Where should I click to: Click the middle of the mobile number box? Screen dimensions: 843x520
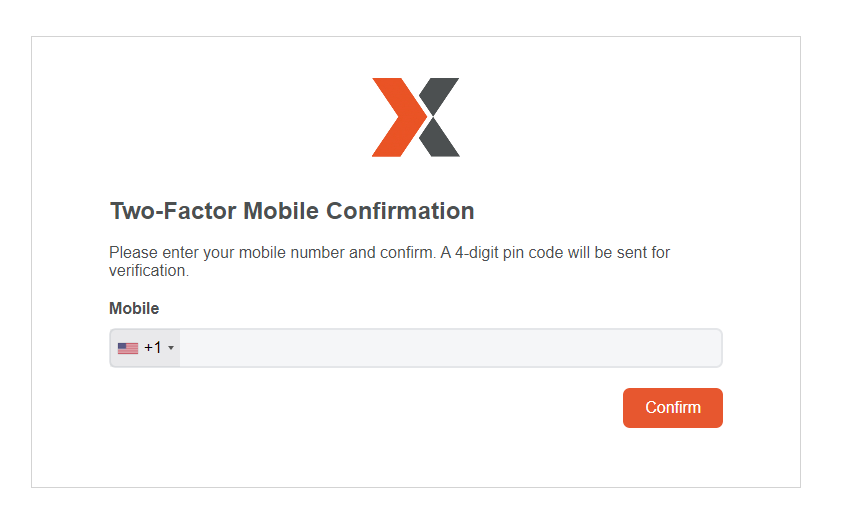450,348
